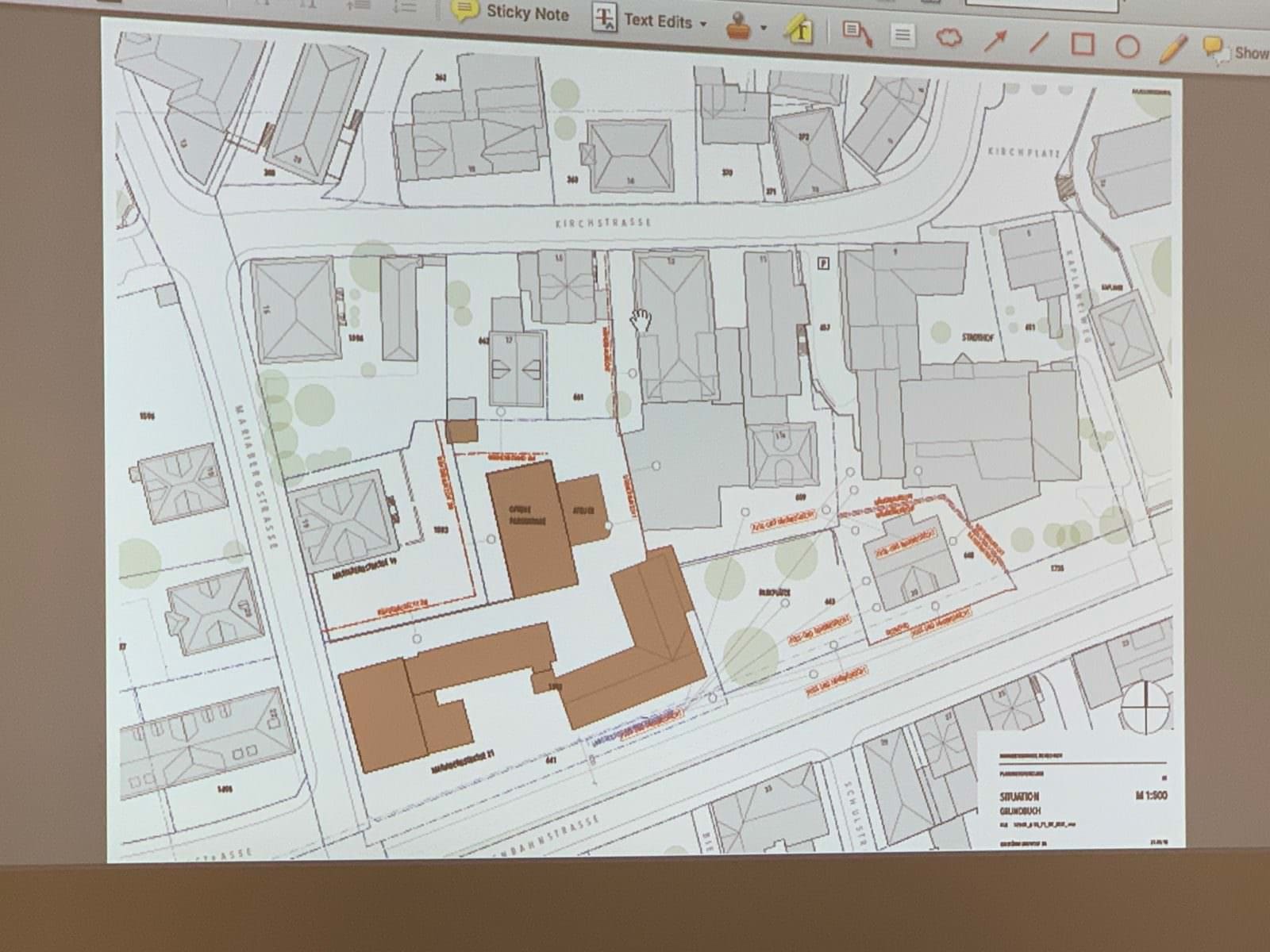Pick the Text Box tool

click(902, 36)
